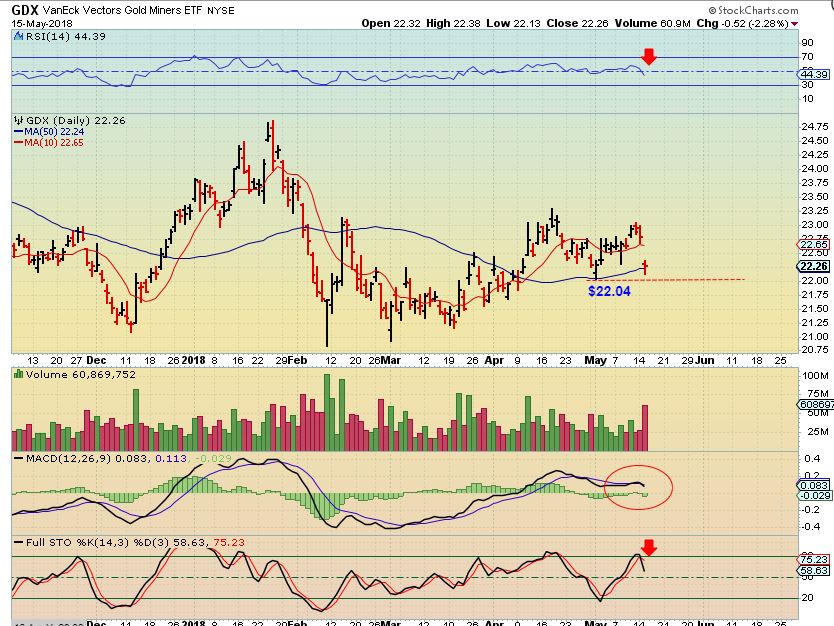
Task: Click the 'Low 22.13' value
Action: coord(513,23)
